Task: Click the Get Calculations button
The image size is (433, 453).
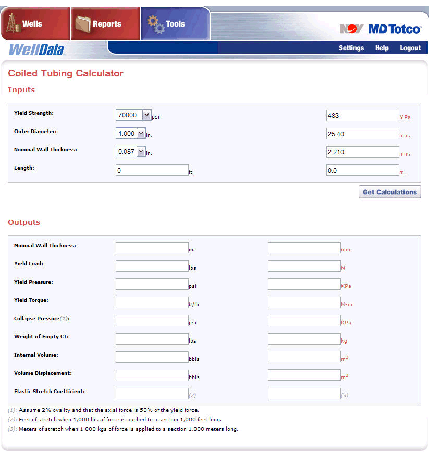Action: pos(390,192)
